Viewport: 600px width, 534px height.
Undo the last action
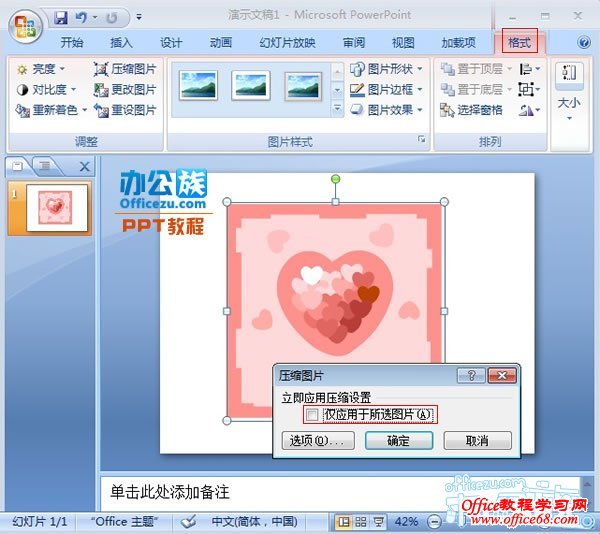(x=81, y=17)
